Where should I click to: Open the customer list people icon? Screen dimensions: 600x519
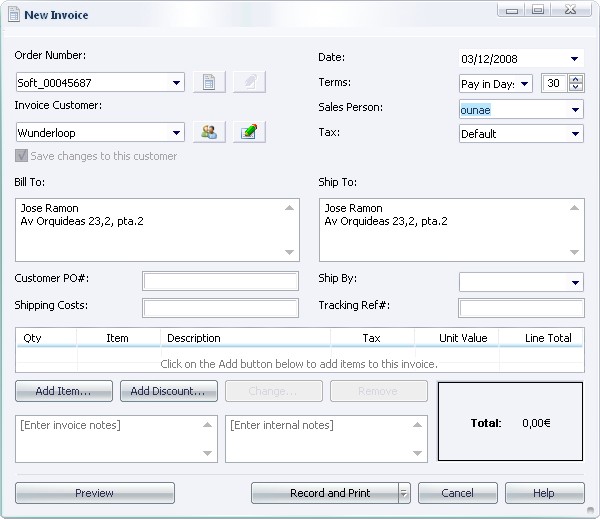209,132
